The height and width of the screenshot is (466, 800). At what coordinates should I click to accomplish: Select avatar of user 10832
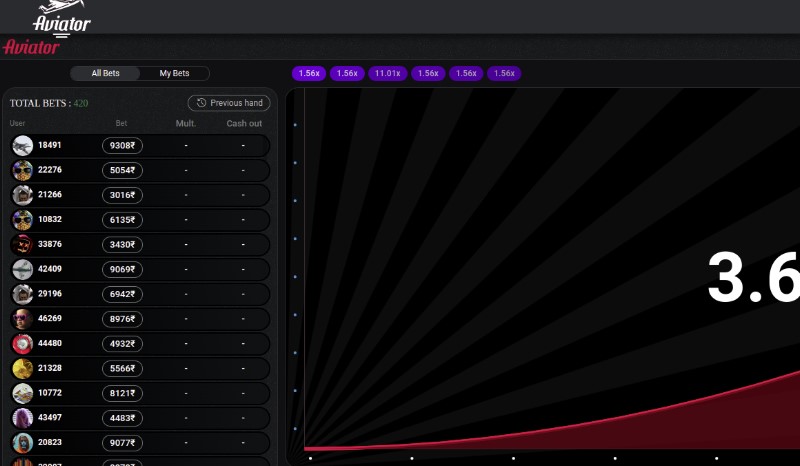(22, 220)
